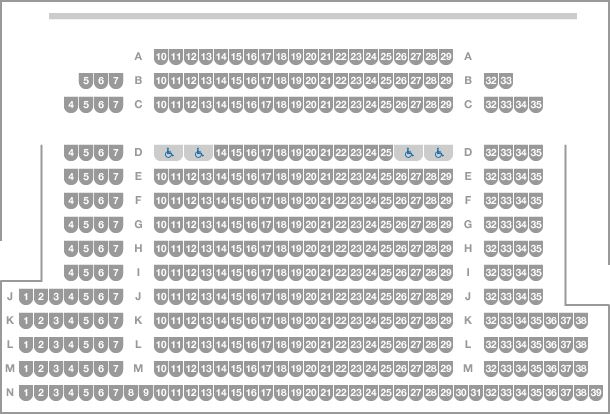Screen dimensions: 610x414
Task: Choose seat N30
Action: 461,393
